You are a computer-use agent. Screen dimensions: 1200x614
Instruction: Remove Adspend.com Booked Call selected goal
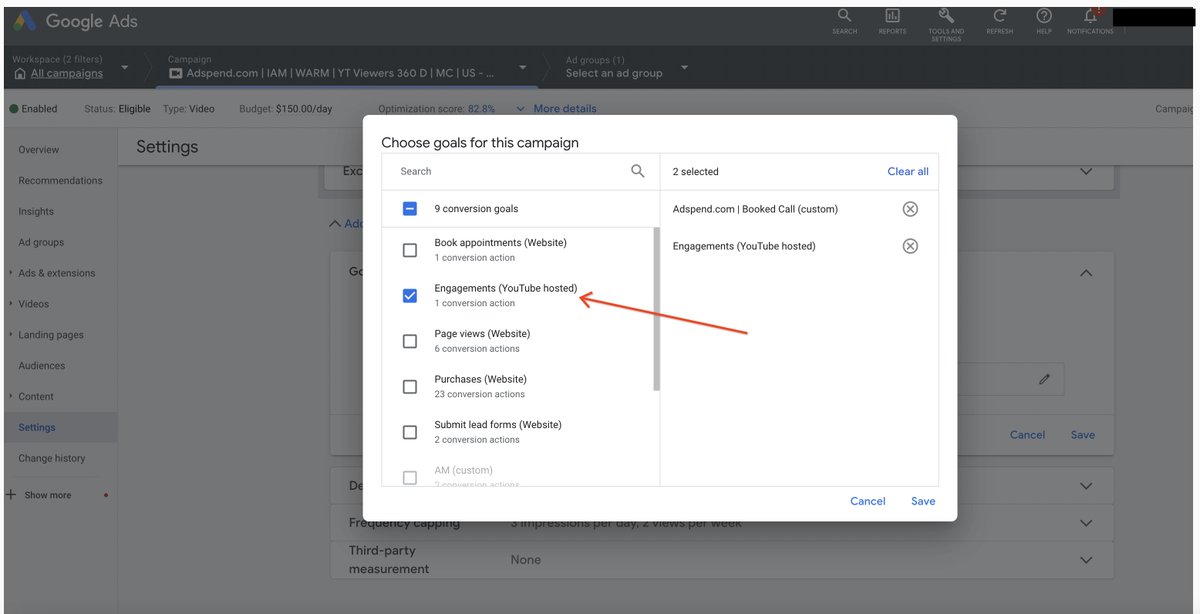(x=910, y=209)
